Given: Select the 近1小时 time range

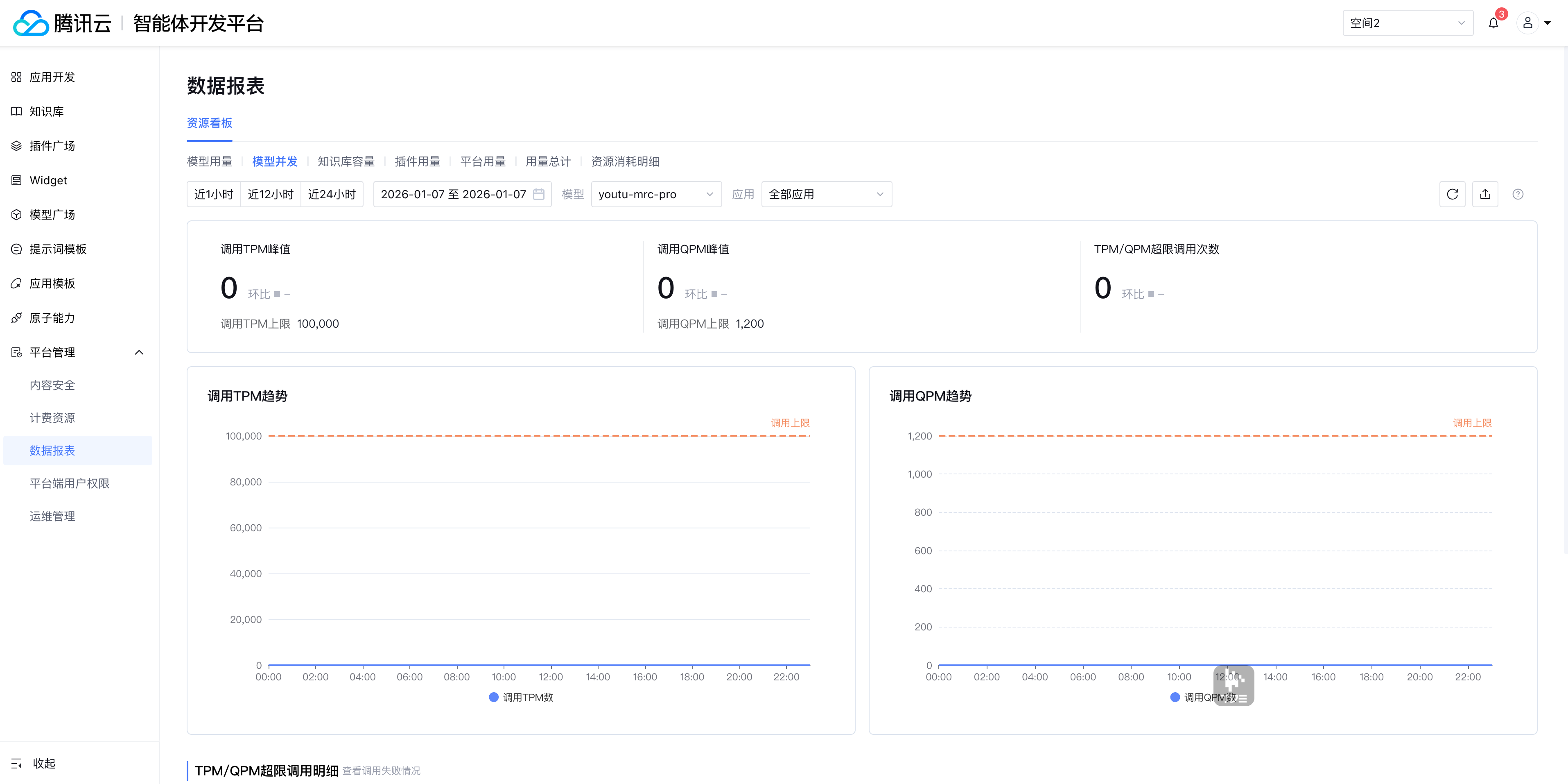Looking at the screenshot, I should click(x=214, y=194).
